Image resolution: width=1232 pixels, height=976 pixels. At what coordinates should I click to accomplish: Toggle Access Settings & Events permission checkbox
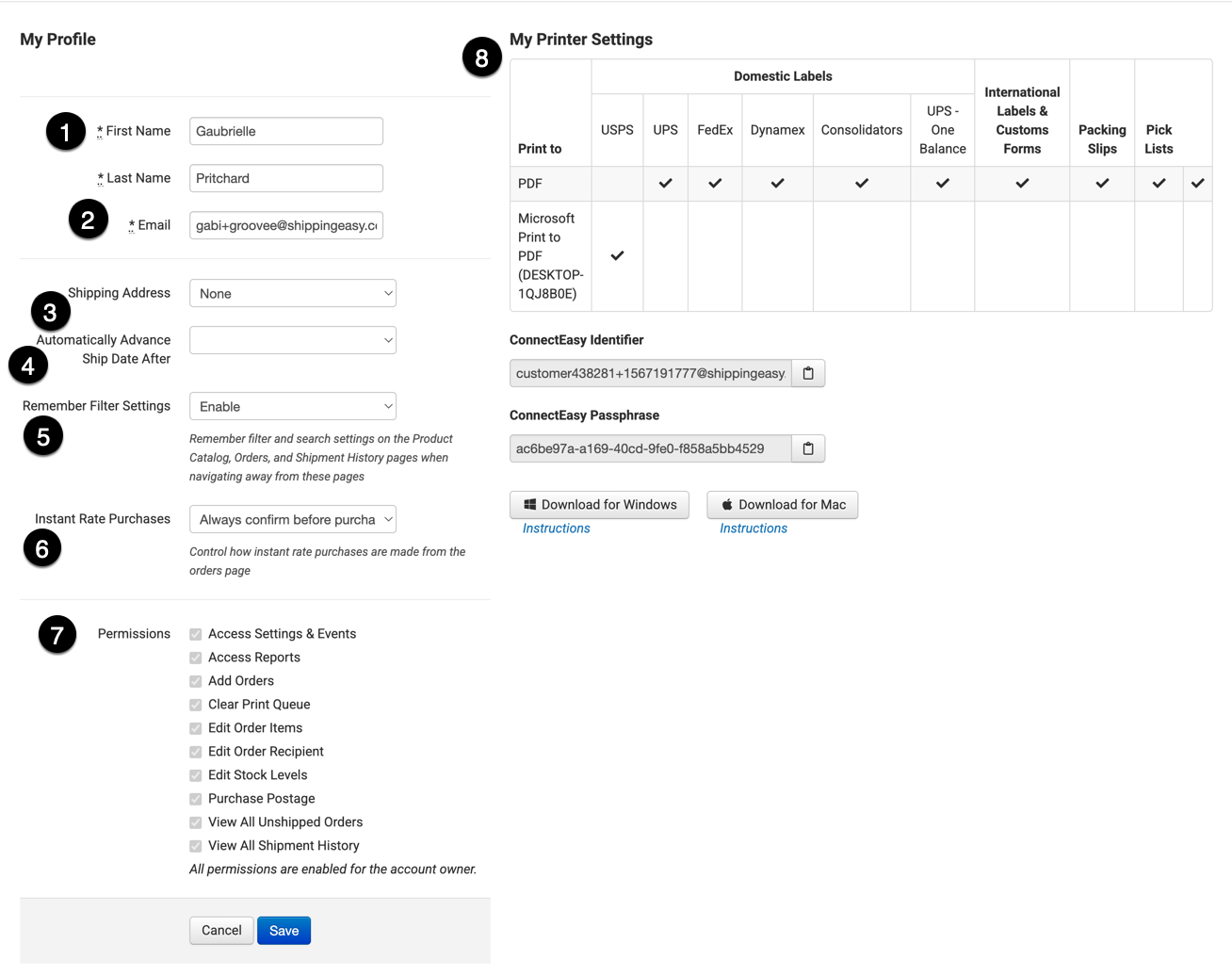(x=196, y=634)
